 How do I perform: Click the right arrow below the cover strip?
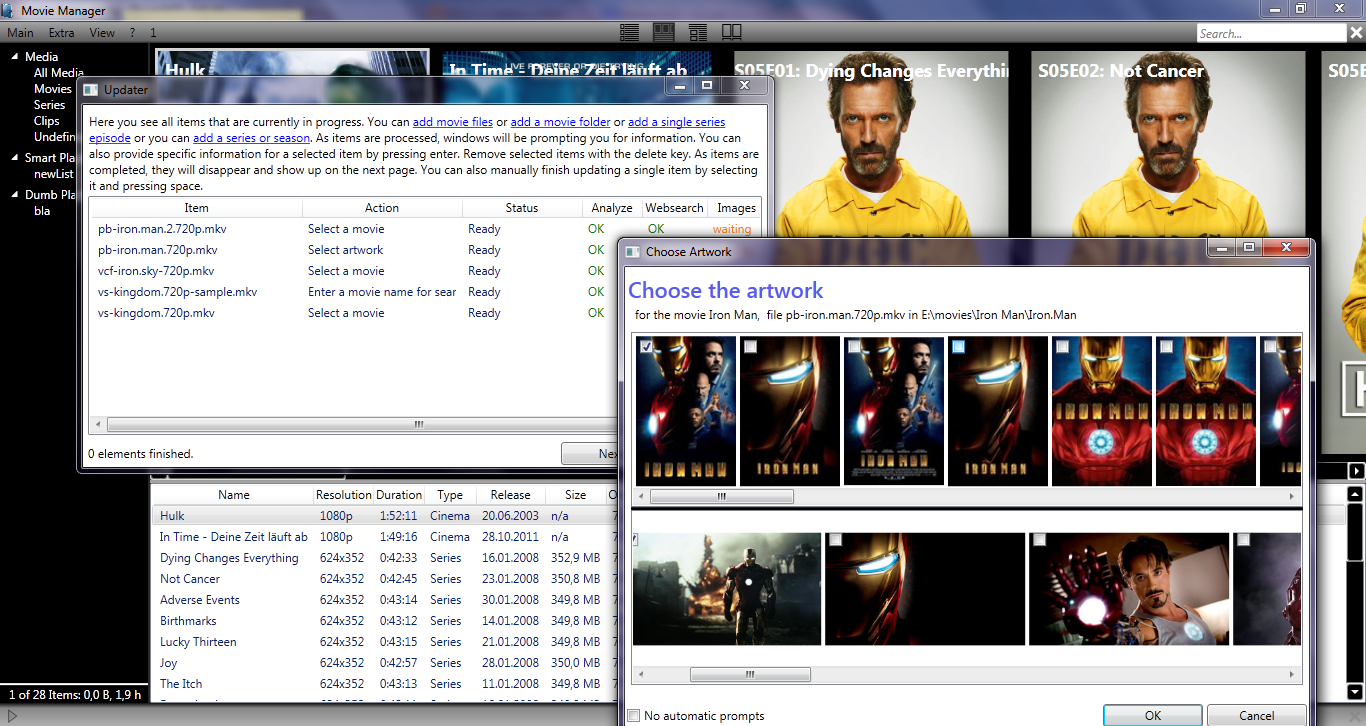click(x=1356, y=471)
